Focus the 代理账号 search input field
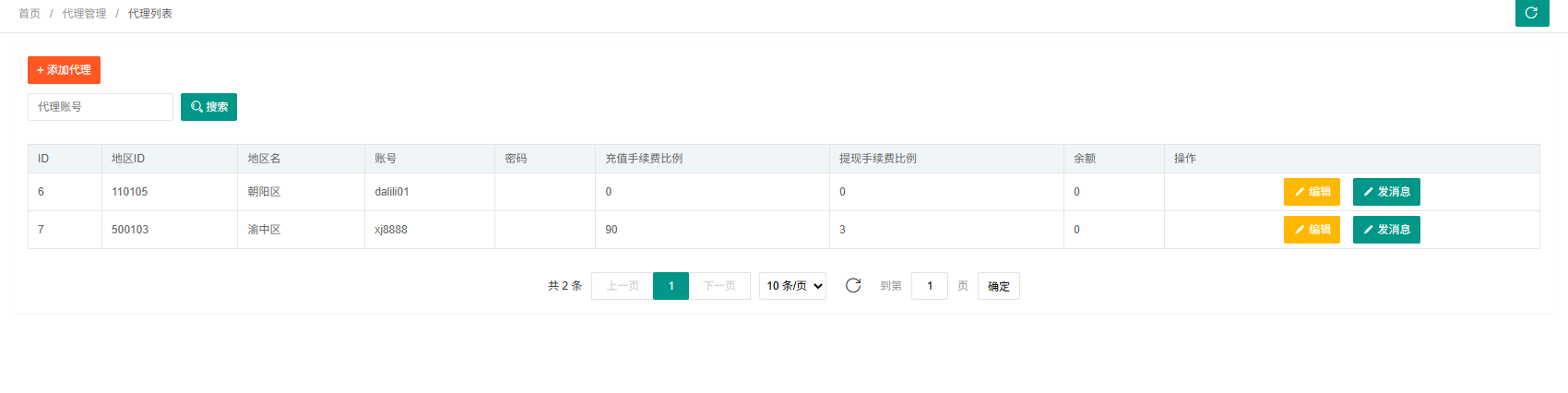Screen dimensions: 1568x393 [x=101, y=107]
